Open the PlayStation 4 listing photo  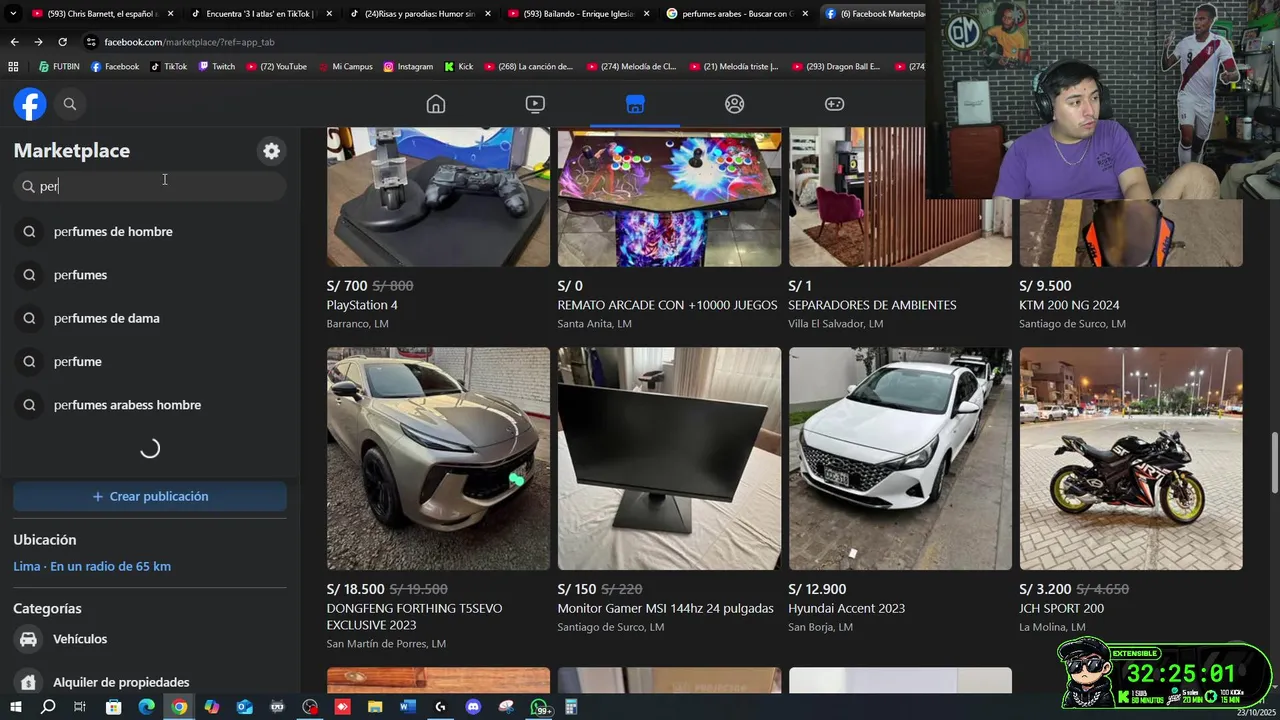[x=438, y=197]
